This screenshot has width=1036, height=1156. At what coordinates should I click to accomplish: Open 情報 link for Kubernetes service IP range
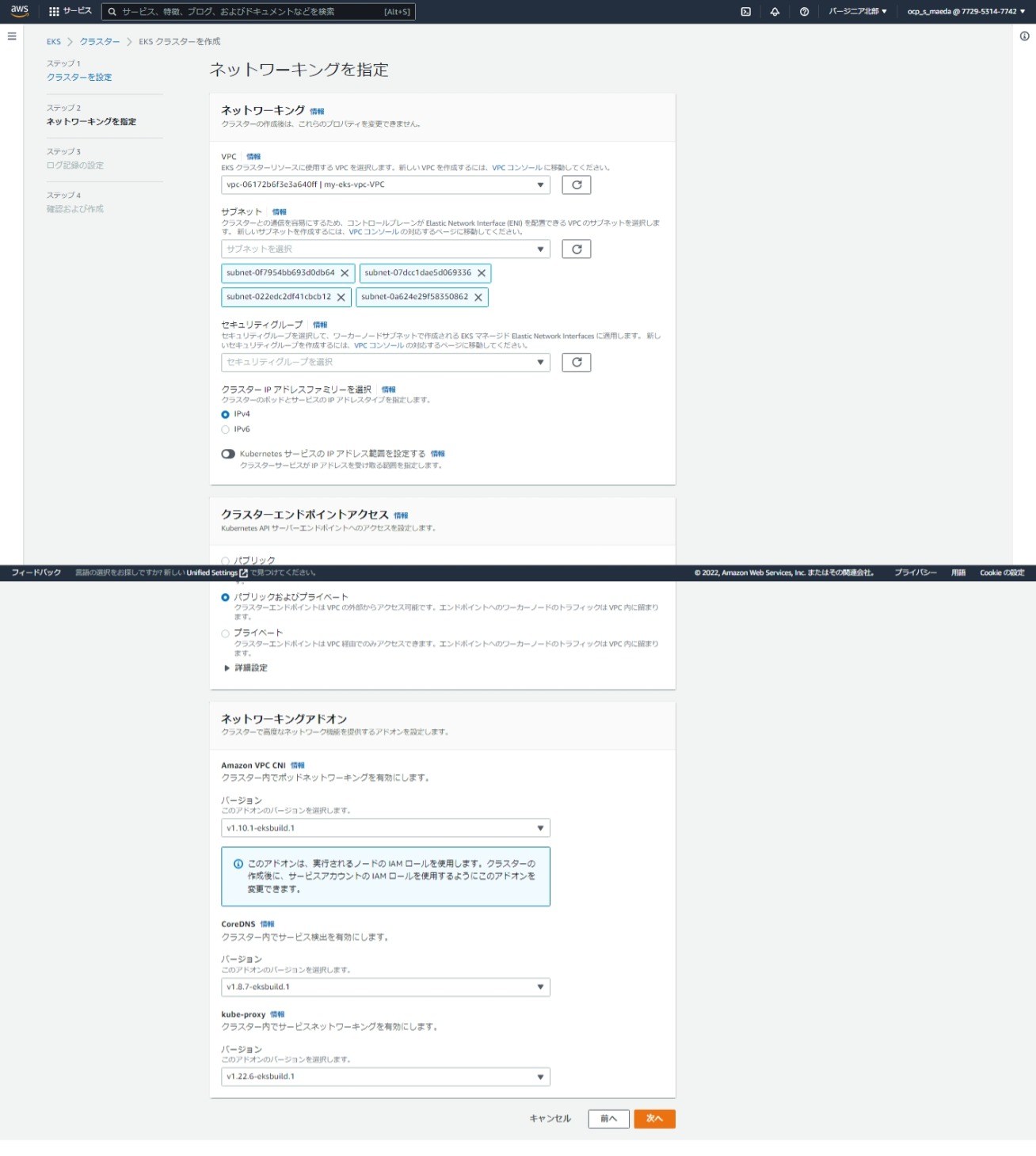click(438, 454)
